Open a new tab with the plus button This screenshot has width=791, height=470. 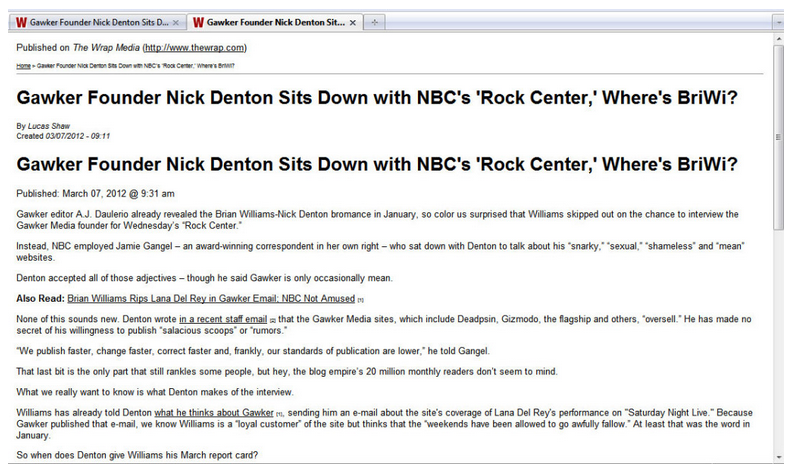coord(374,23)
